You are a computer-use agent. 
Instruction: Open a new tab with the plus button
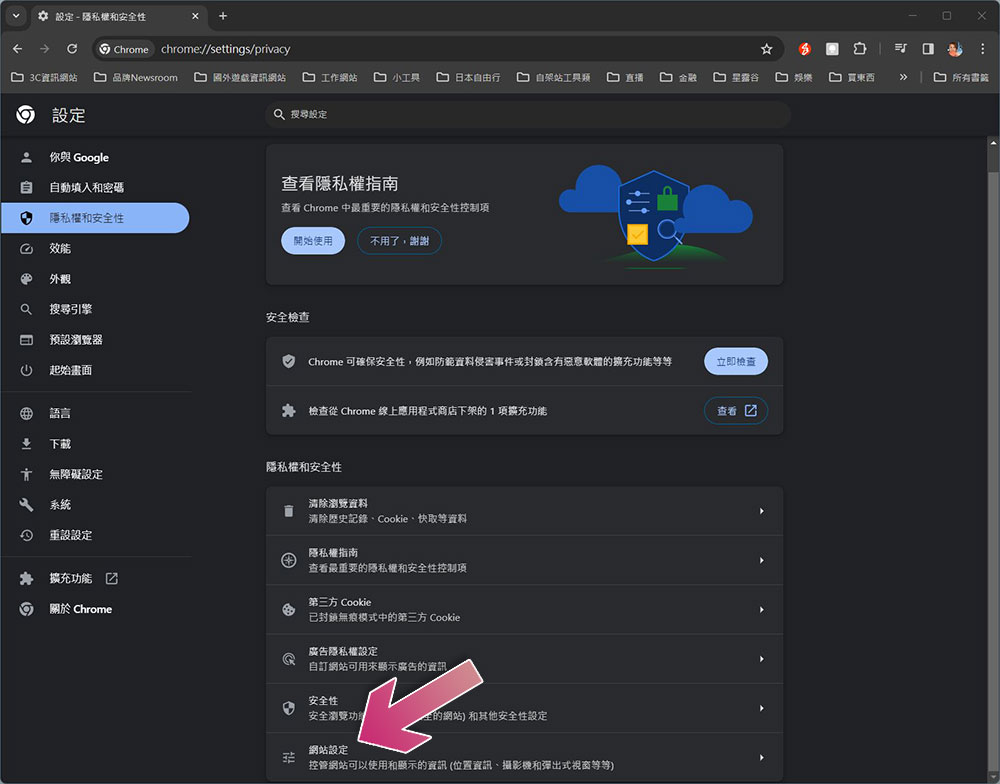(x=223, y=16)
